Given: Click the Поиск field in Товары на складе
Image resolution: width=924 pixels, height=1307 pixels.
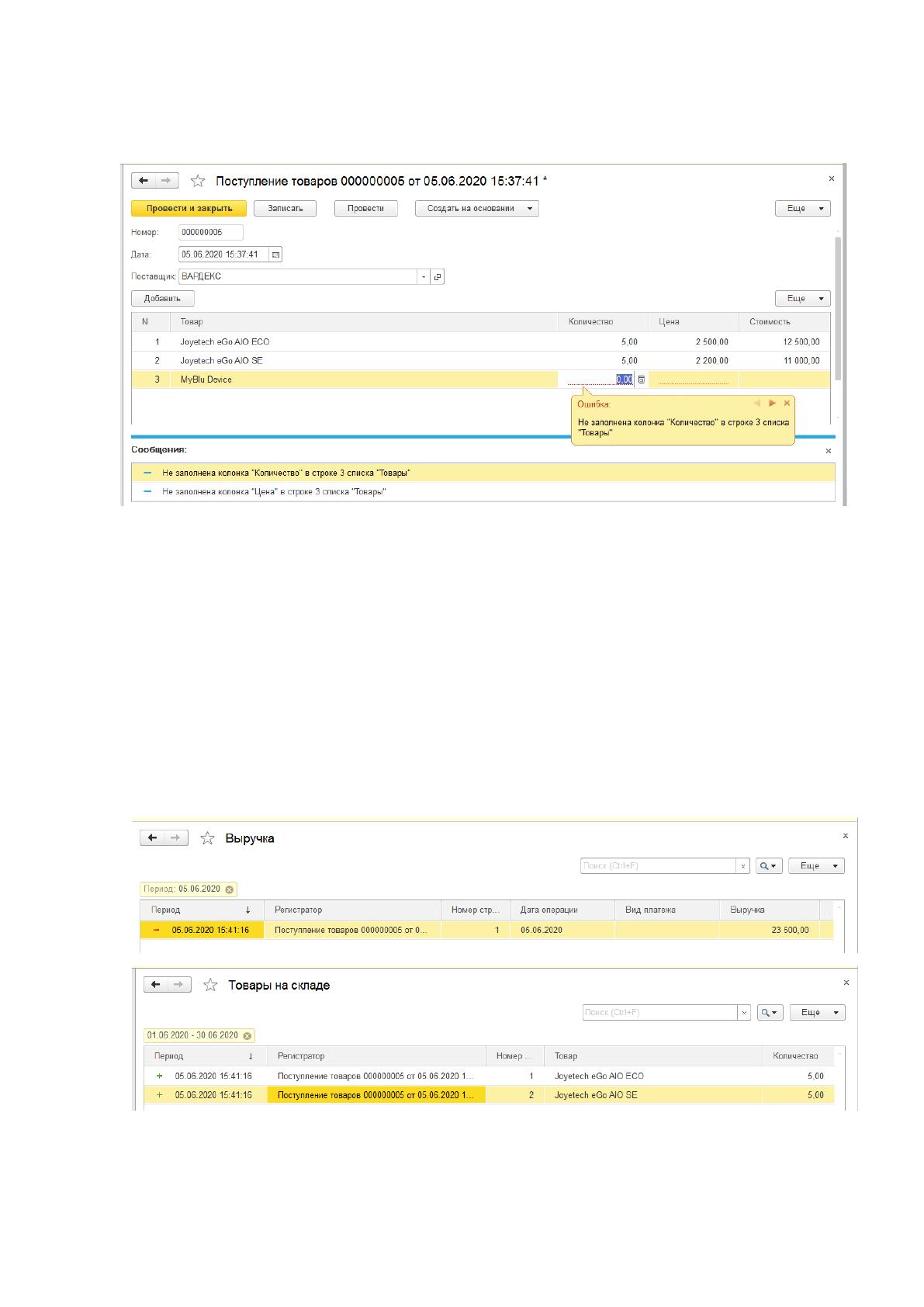Looking at the screenshot, I should pyautogui.click(x=660, y=1013).
